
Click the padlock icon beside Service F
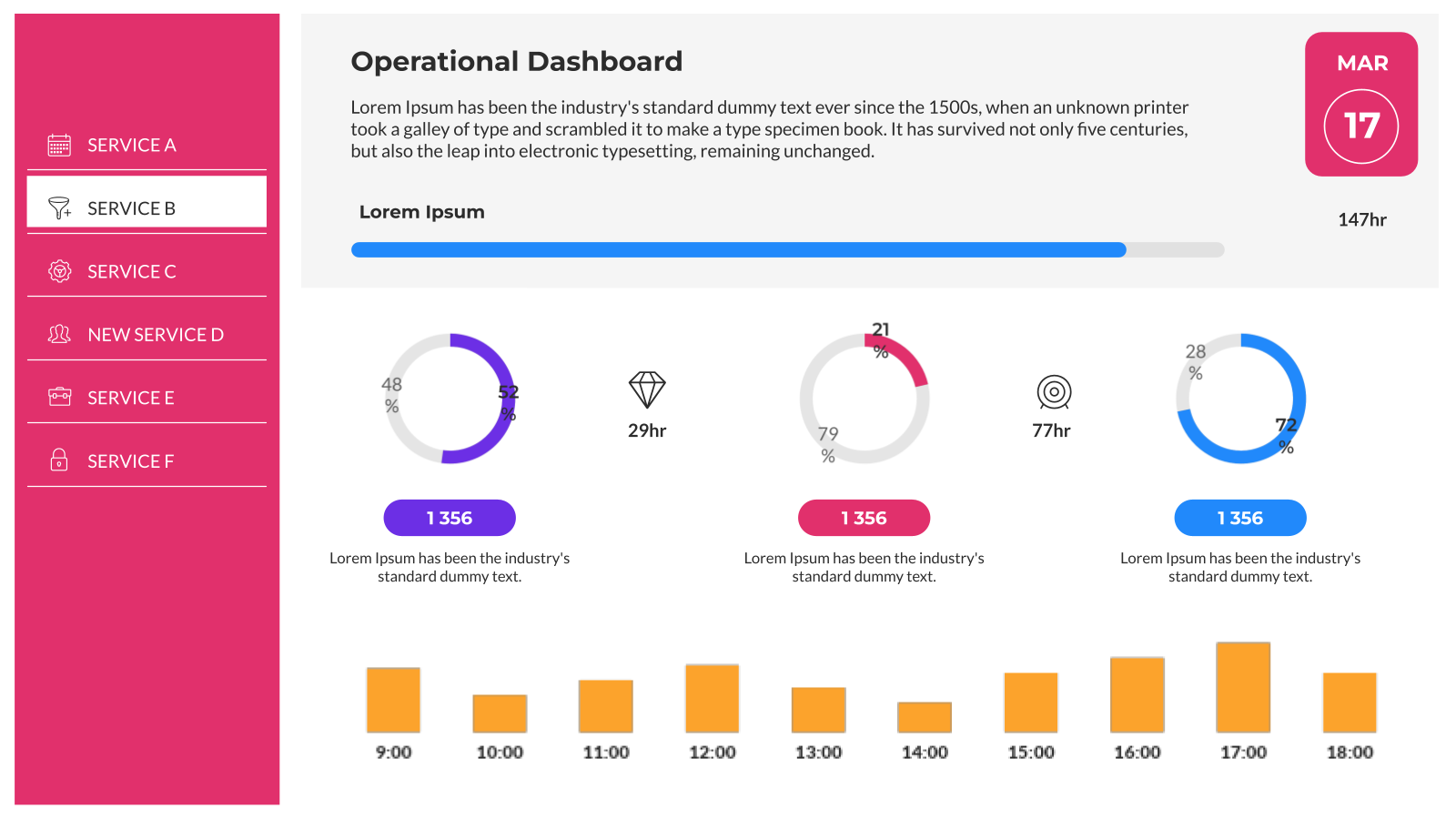pyautogui.click(x=59, y=460)
